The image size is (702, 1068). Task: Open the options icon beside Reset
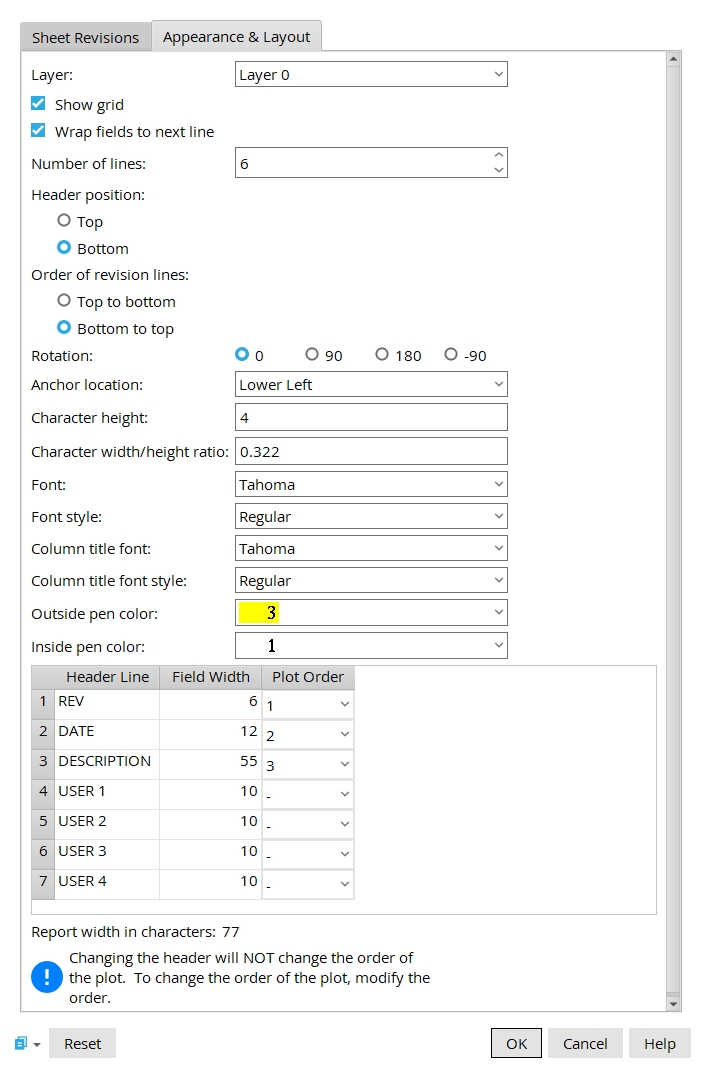point(27,1043)
